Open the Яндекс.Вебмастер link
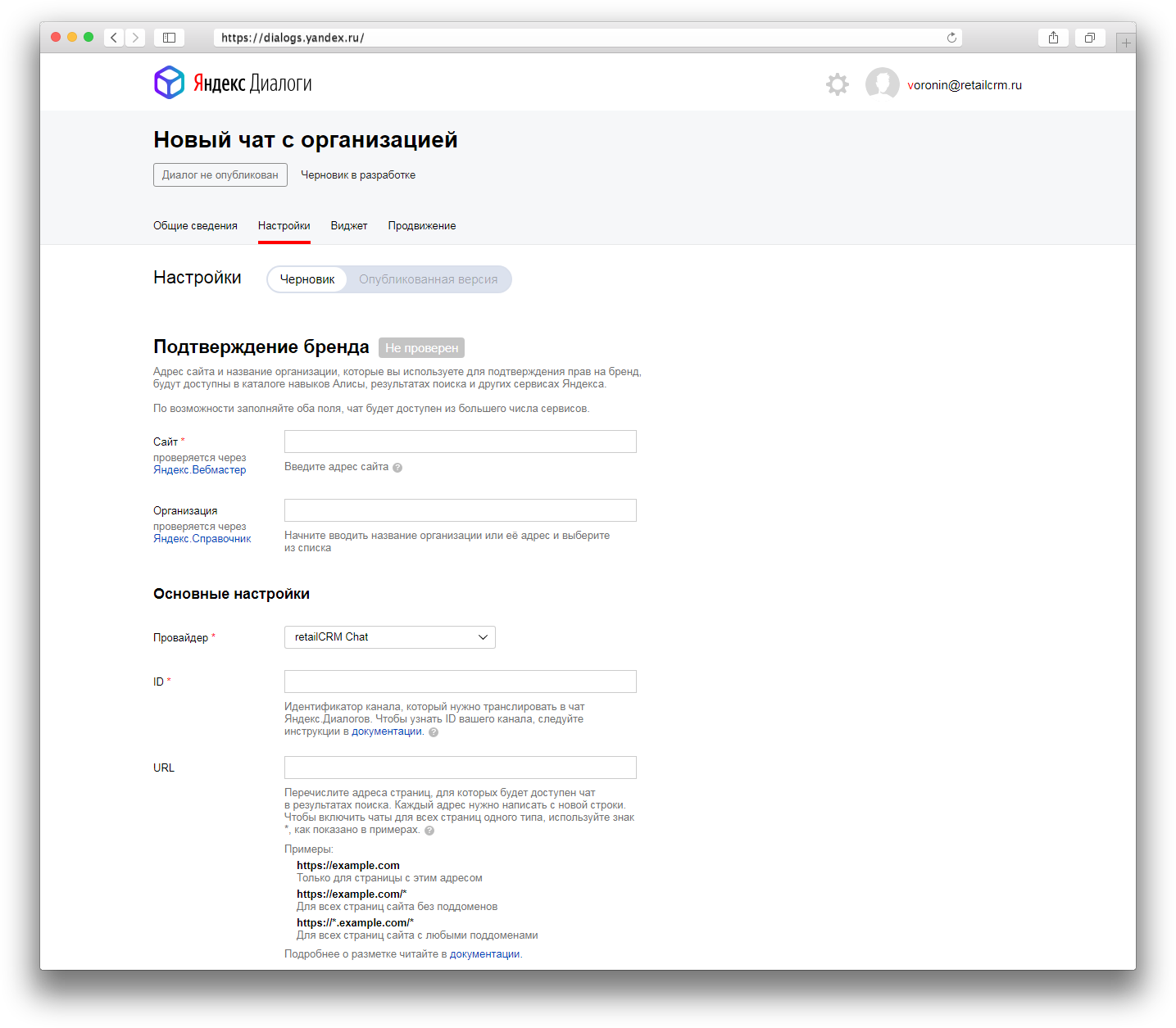 pos(200,470)
